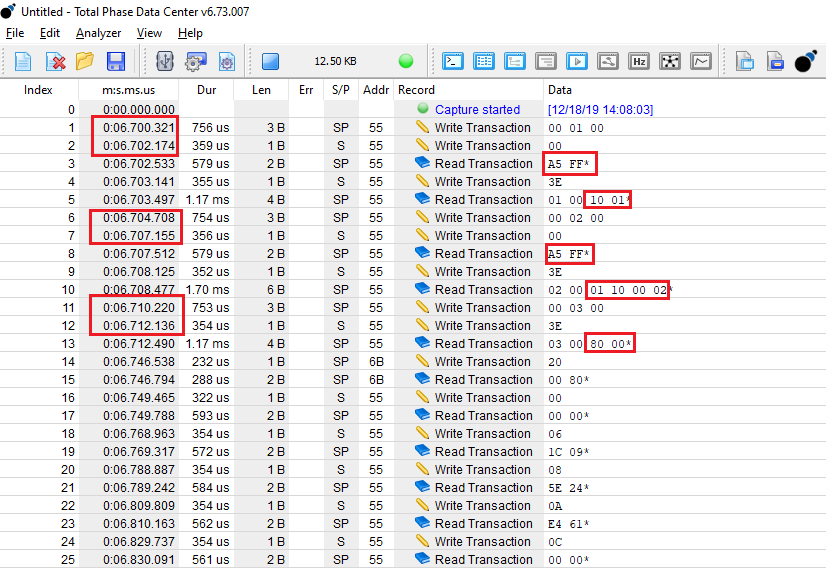Open the playback pane (play icon)
The width and height of the screenshot is (826, 568).
tap(577, 61)
